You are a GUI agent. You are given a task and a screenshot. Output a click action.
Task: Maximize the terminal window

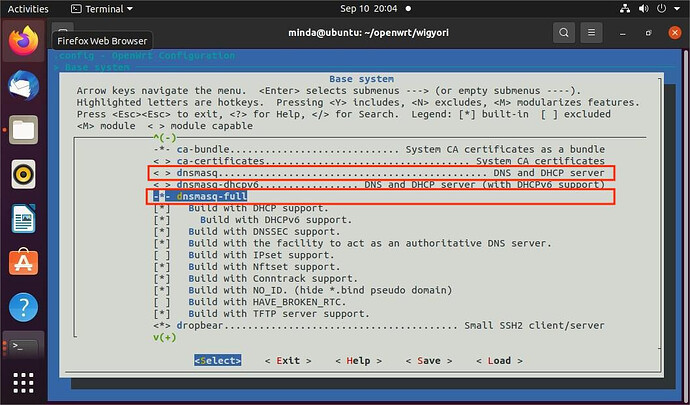[648, 33]
